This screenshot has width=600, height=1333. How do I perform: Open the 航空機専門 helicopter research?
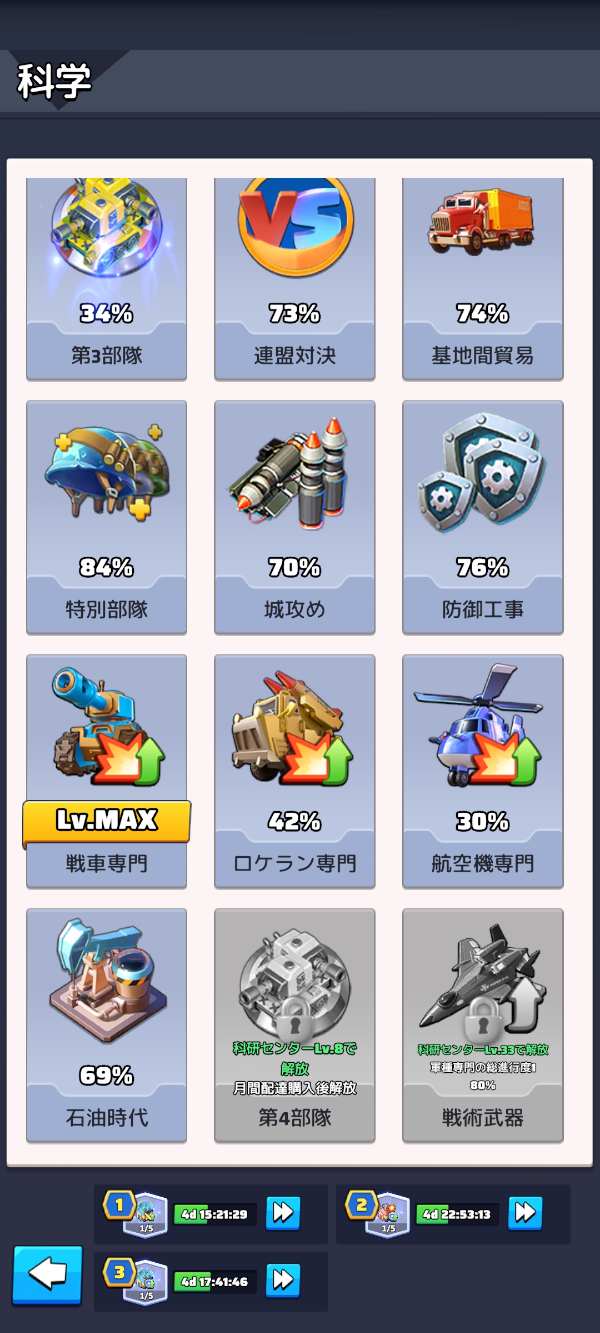coord(482,771)
